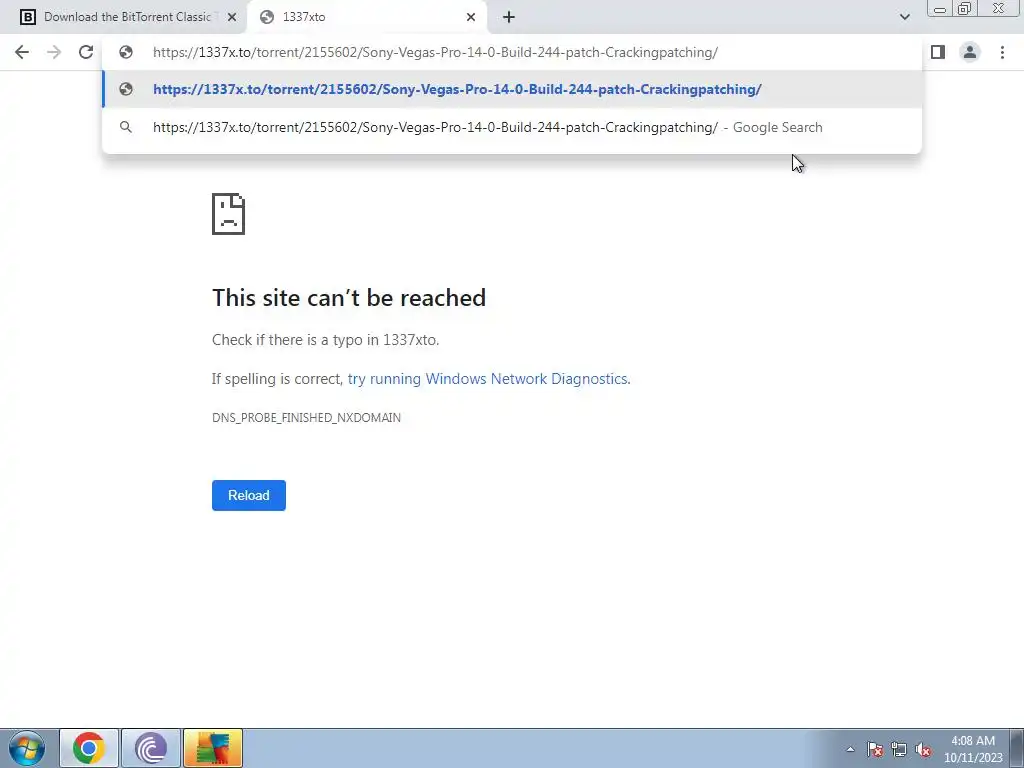1024x768 pixels.
Task: Reload the page with the toolbar refresh icon
Action: (86, 52)
